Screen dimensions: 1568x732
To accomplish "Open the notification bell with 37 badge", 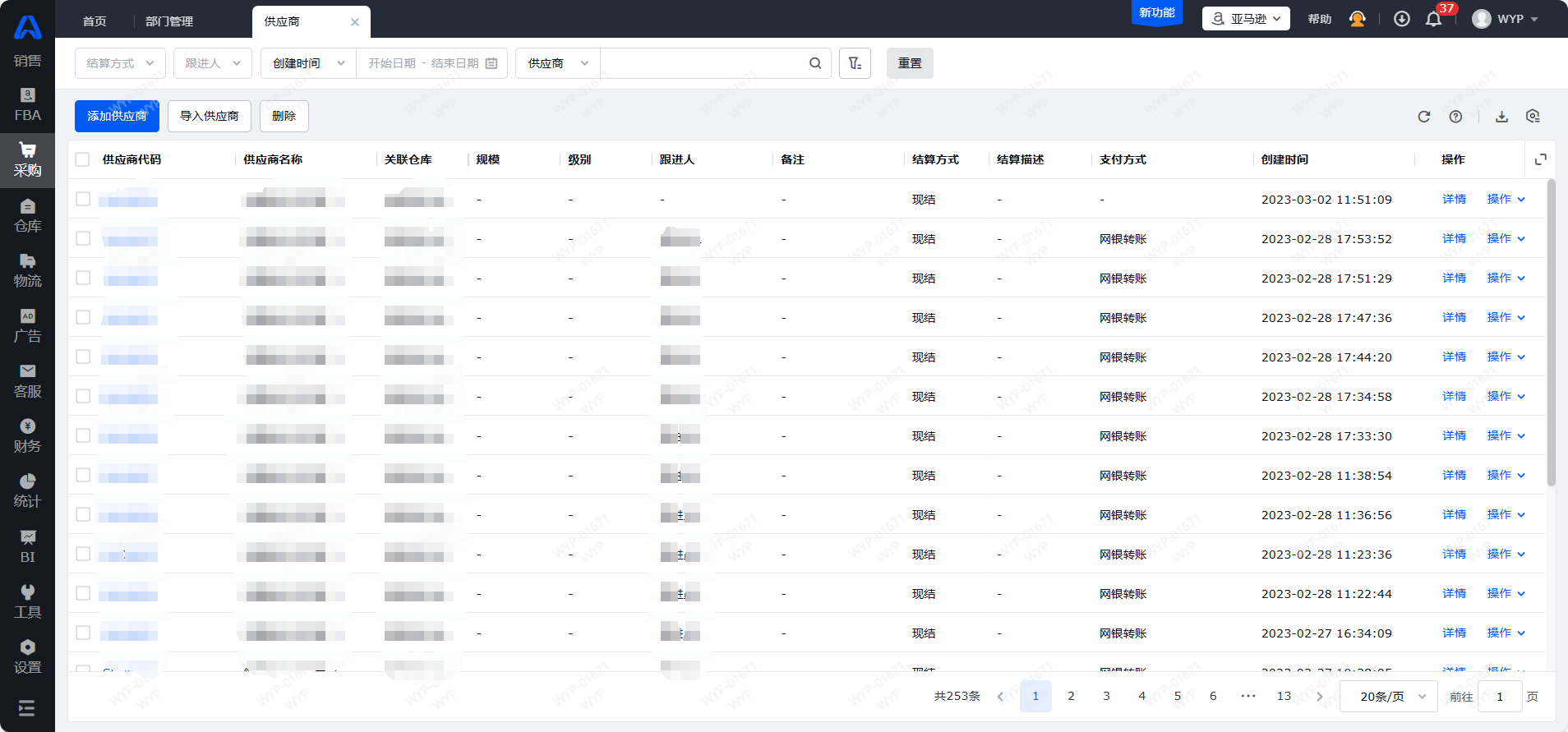I will (1433, 19).
